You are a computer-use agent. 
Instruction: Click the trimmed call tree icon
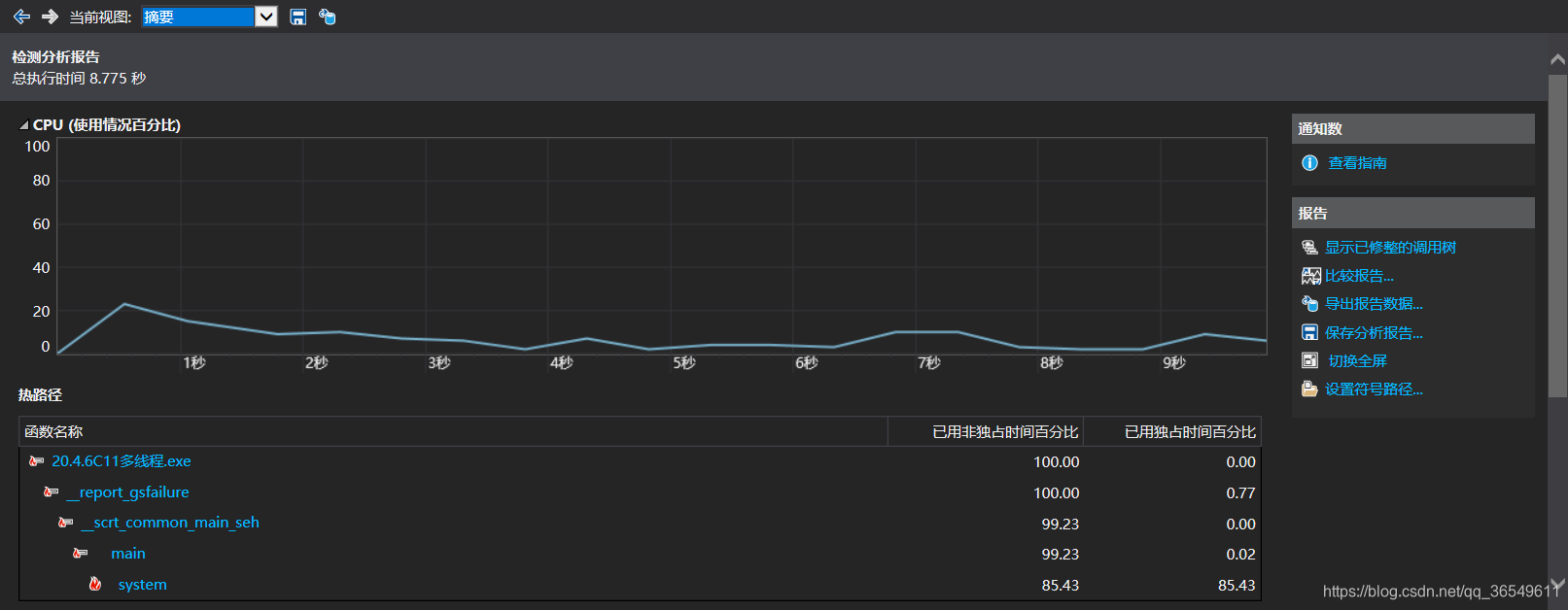1309,248
